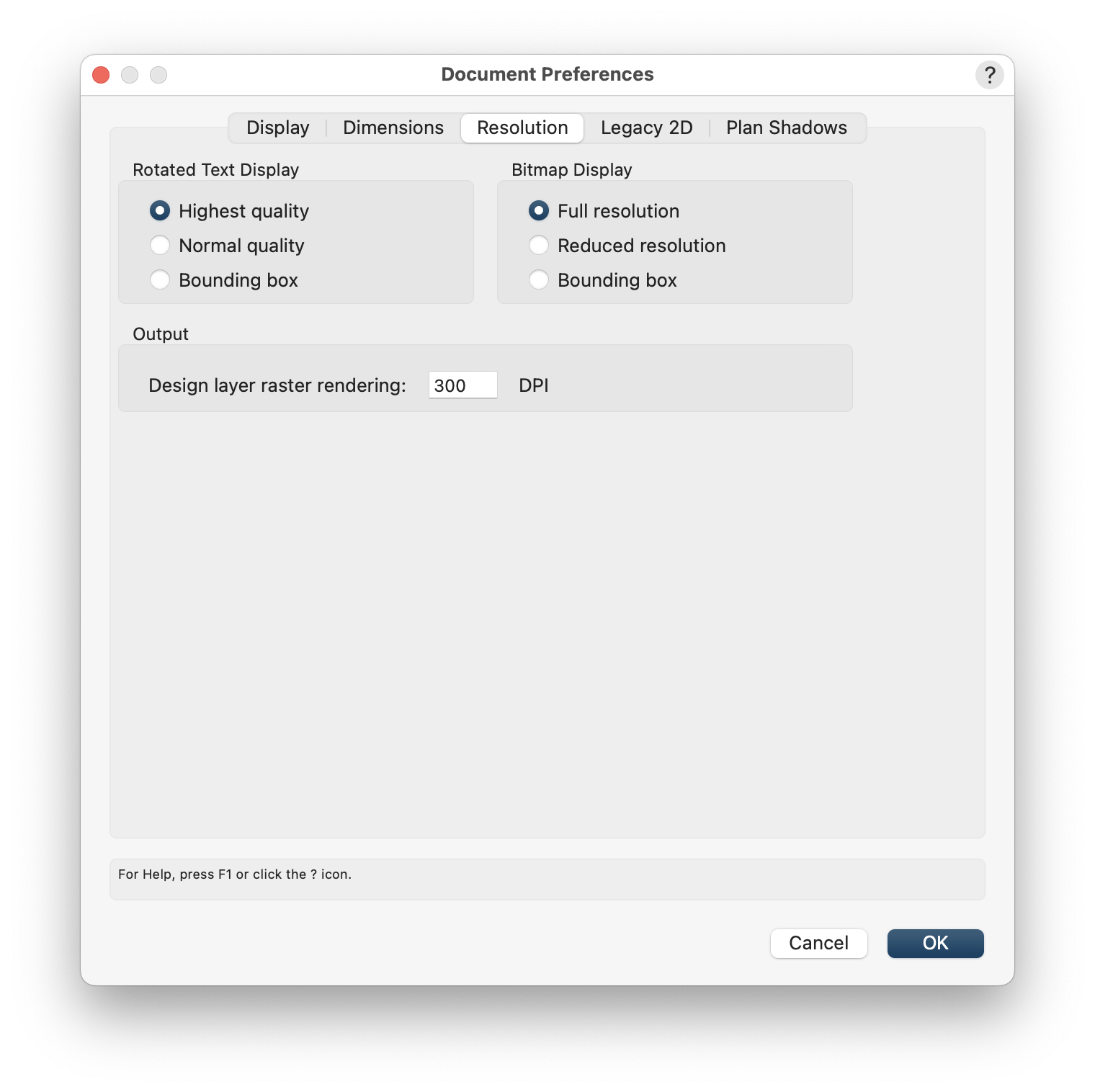Select Reduced resolution for bitmaps

tap(539, 245)
